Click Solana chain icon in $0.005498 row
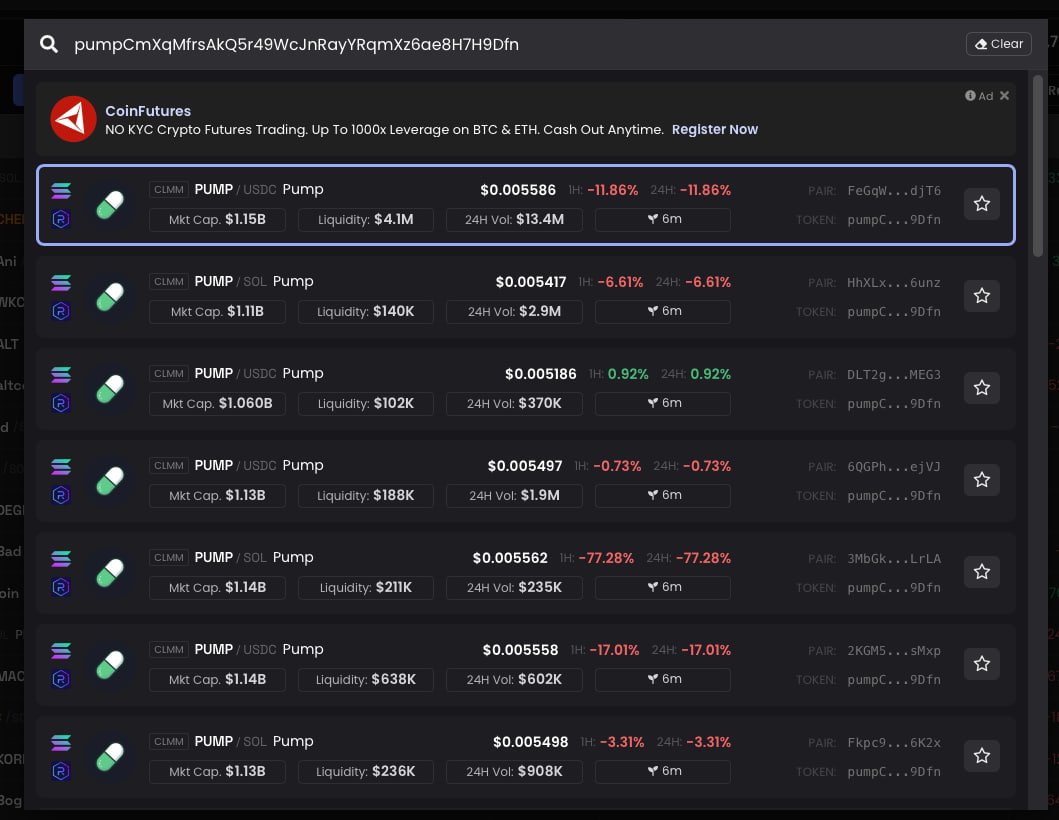The image size is (1059, 820). tap(61, 742)
